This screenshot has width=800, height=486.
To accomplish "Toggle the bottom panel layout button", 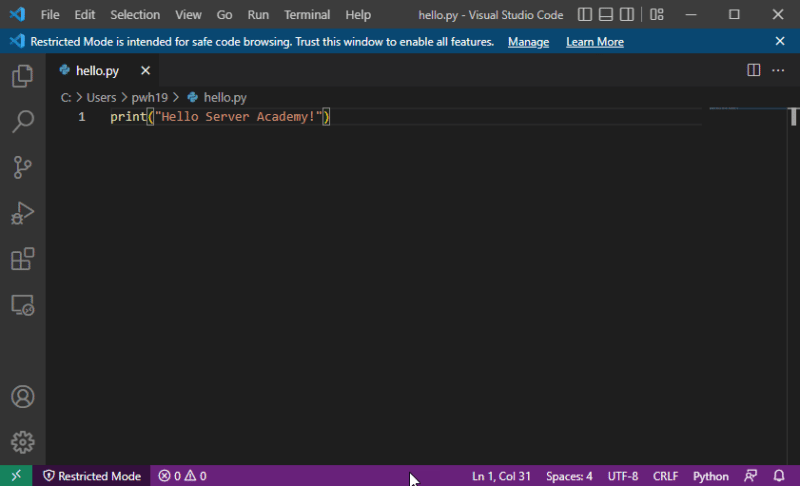I will [x=605, y=15].
